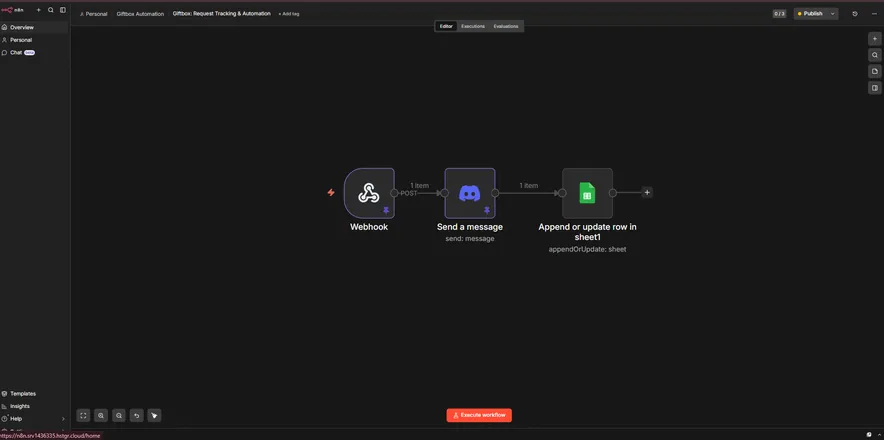Click the Publish button
The width and height of the screenshot is (884, 440).
[810, 14]
